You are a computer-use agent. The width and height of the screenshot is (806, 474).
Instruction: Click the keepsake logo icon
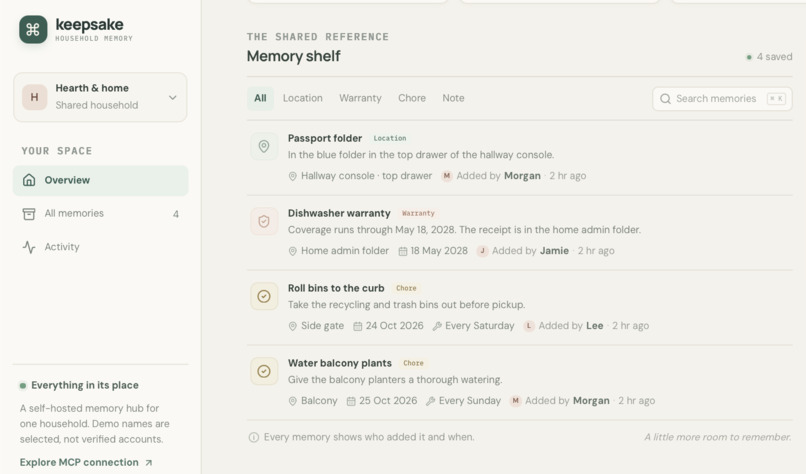pos(33,29)
